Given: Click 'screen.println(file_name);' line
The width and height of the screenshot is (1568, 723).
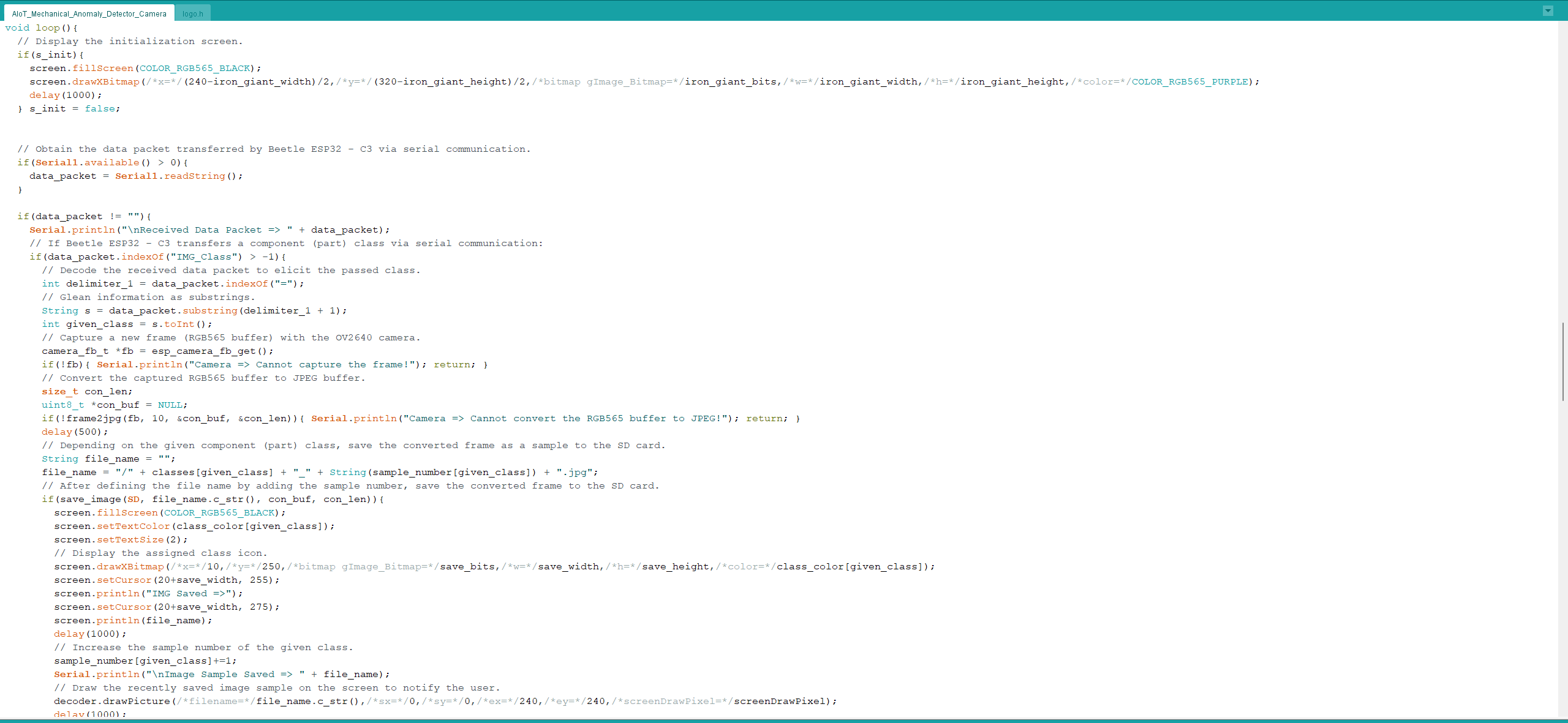Looking at the screenshot, I should pyautogui.click(x=133, y=621).
